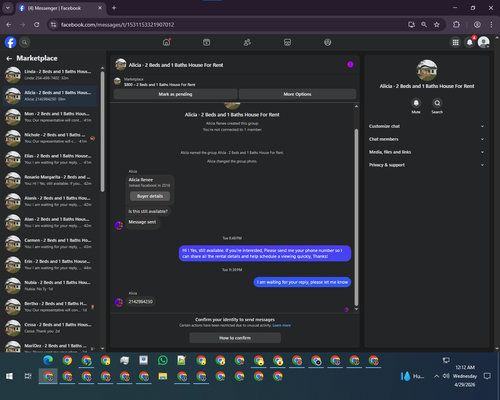Open the Windows notification center icon
Screen dimensions: 500x400
click(x=487, y=376)
